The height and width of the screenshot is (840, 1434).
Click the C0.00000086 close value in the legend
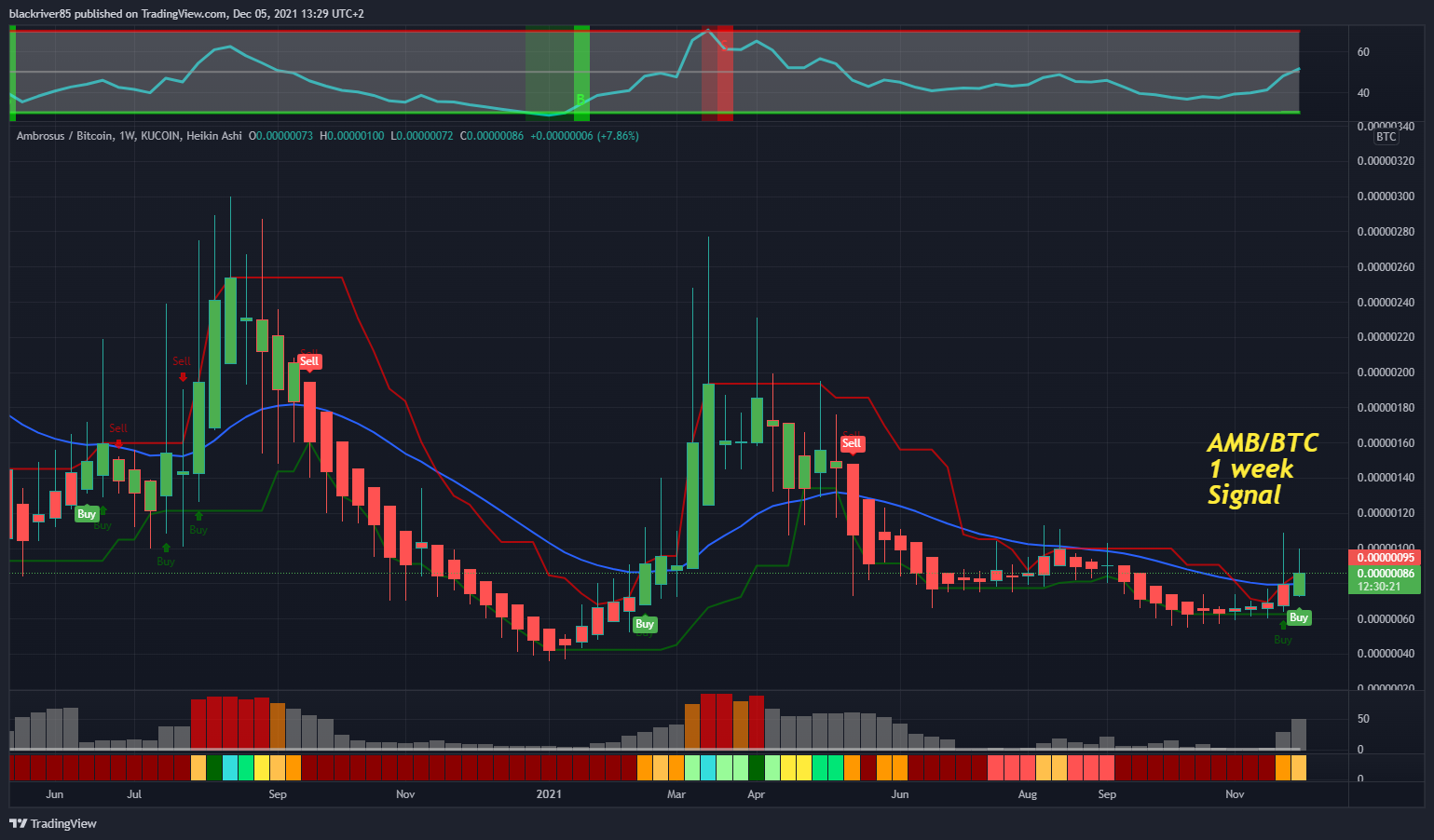click(492, 136)
